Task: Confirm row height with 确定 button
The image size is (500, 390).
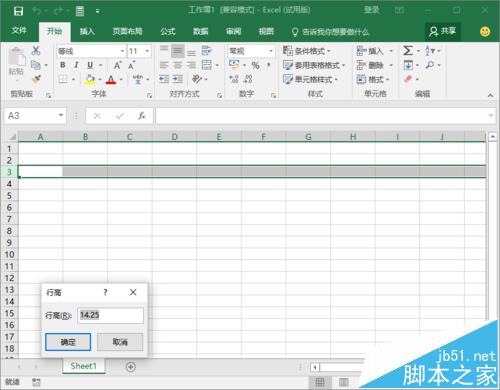Action: [x=68, y=342]
